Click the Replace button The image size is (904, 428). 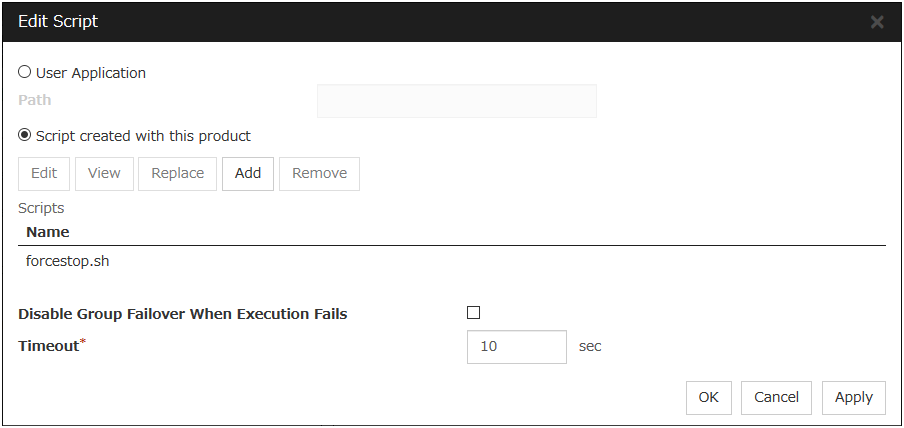click(177, 173)
